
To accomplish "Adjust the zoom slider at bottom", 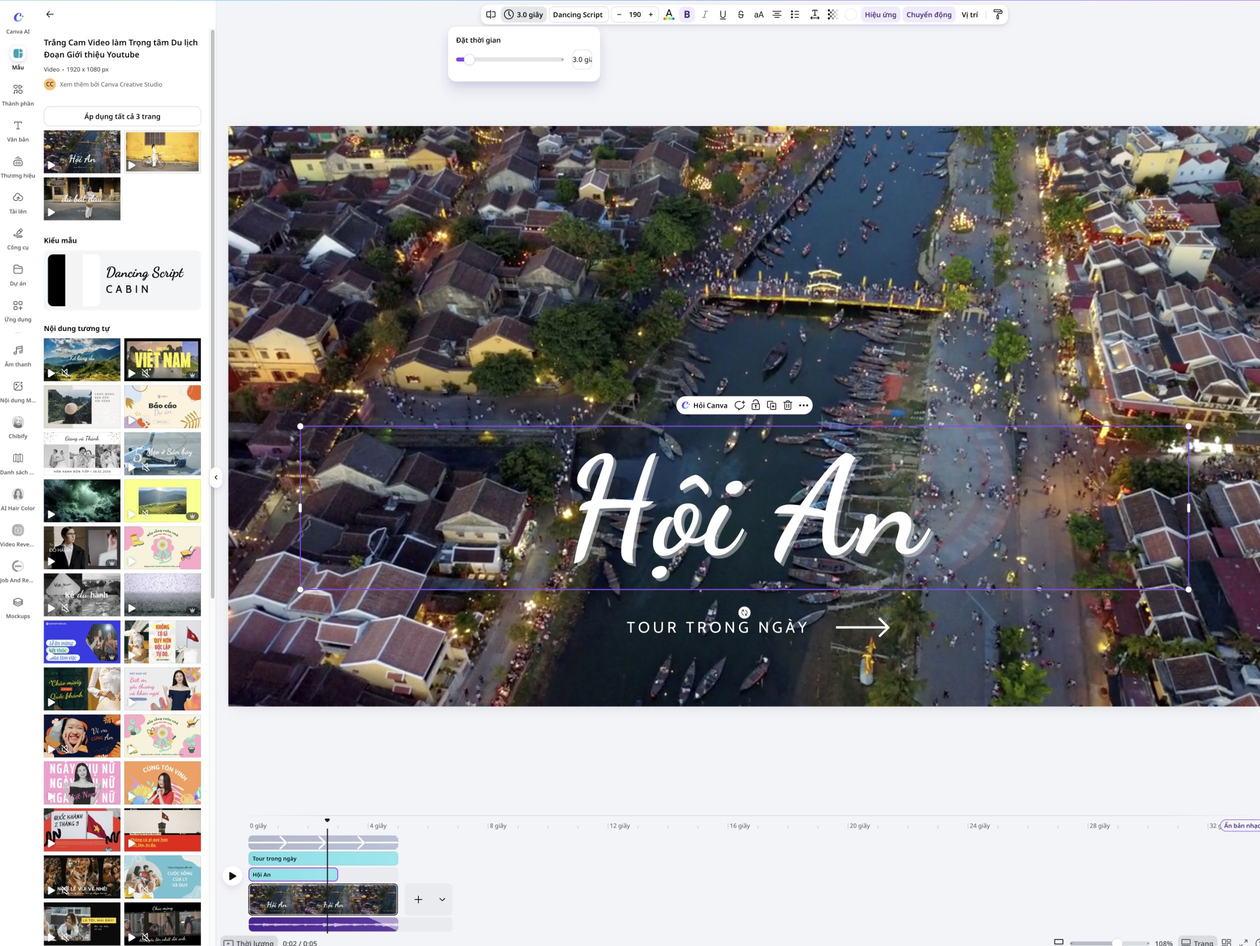I will [1109, 943].
